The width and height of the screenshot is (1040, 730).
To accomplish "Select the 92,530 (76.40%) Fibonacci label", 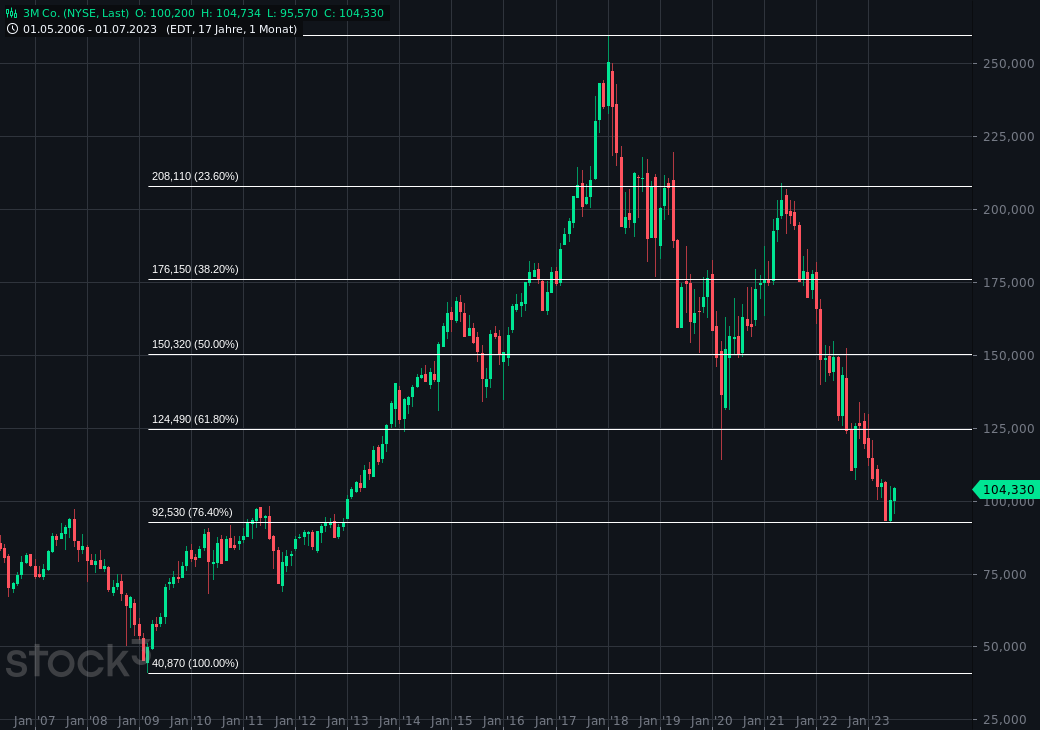I will pos(192,512).
